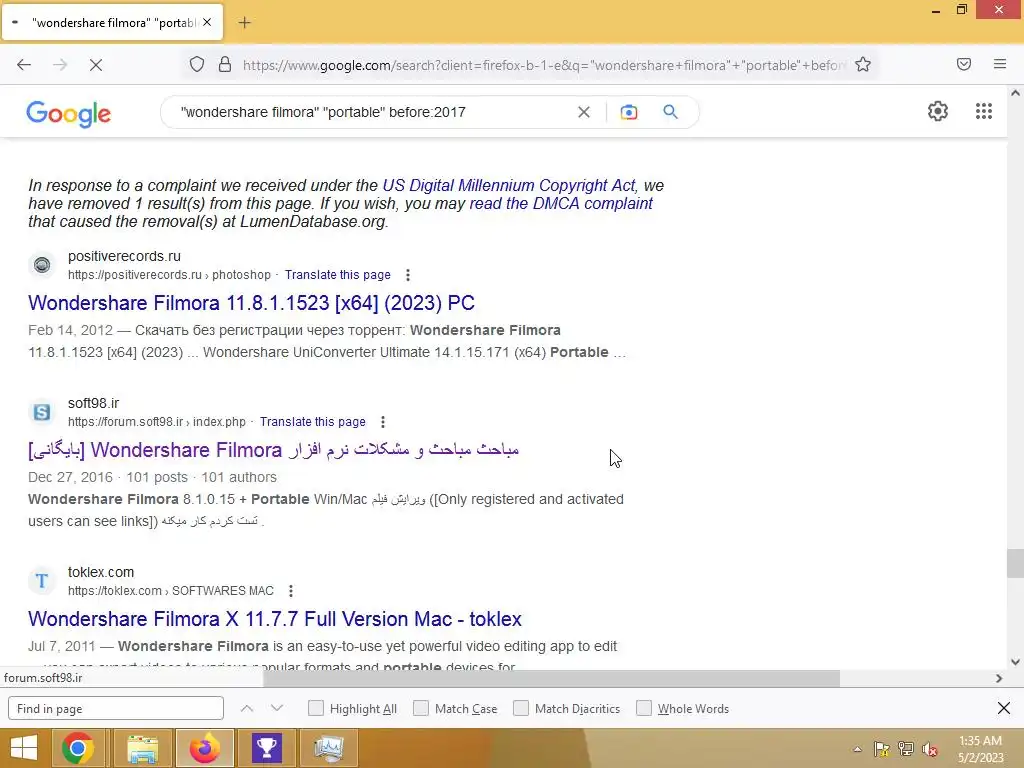Jump to next find match
1024x768 pixels.
tap(277, 709)
